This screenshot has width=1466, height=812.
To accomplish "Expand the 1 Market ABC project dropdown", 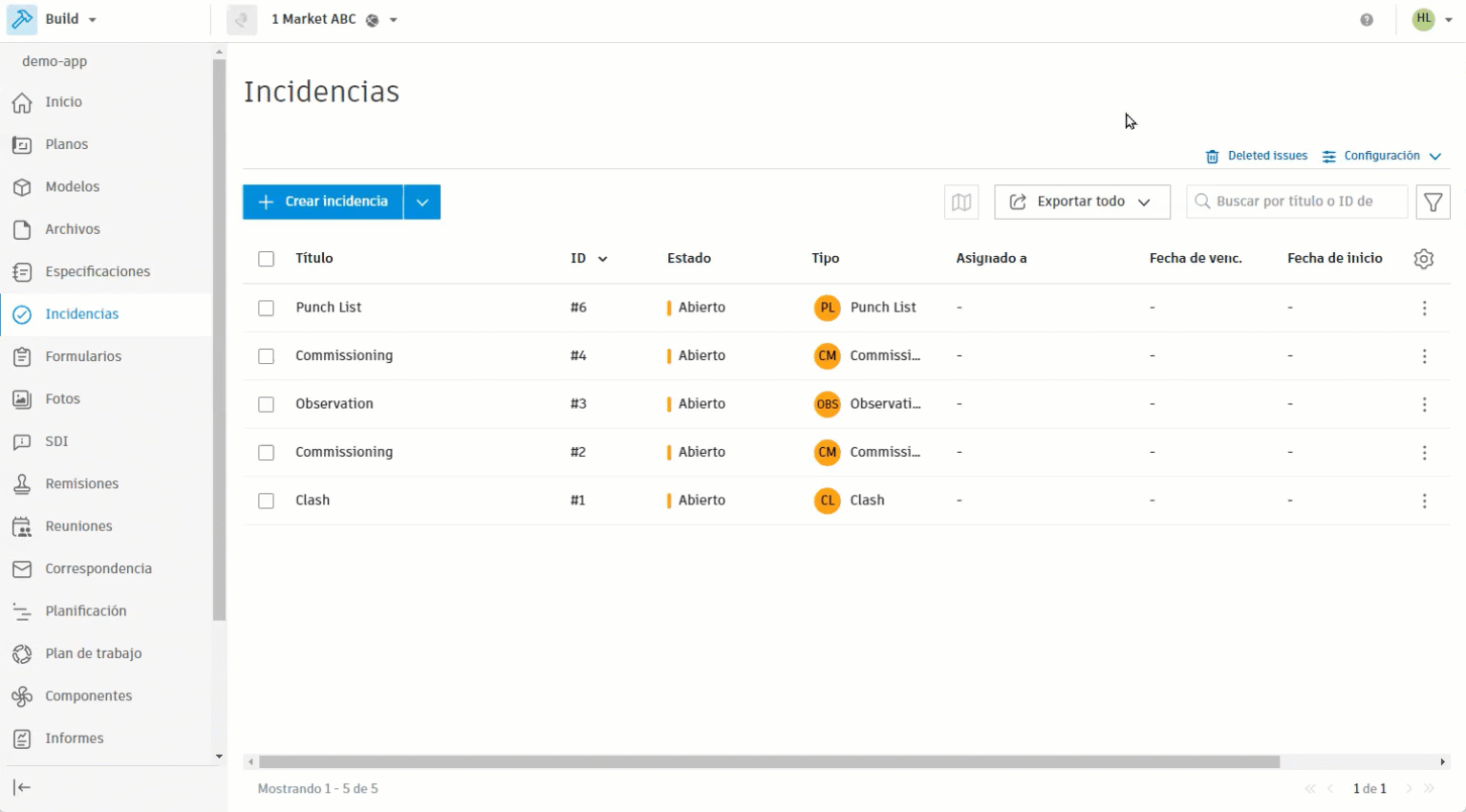I will [394, 20].
